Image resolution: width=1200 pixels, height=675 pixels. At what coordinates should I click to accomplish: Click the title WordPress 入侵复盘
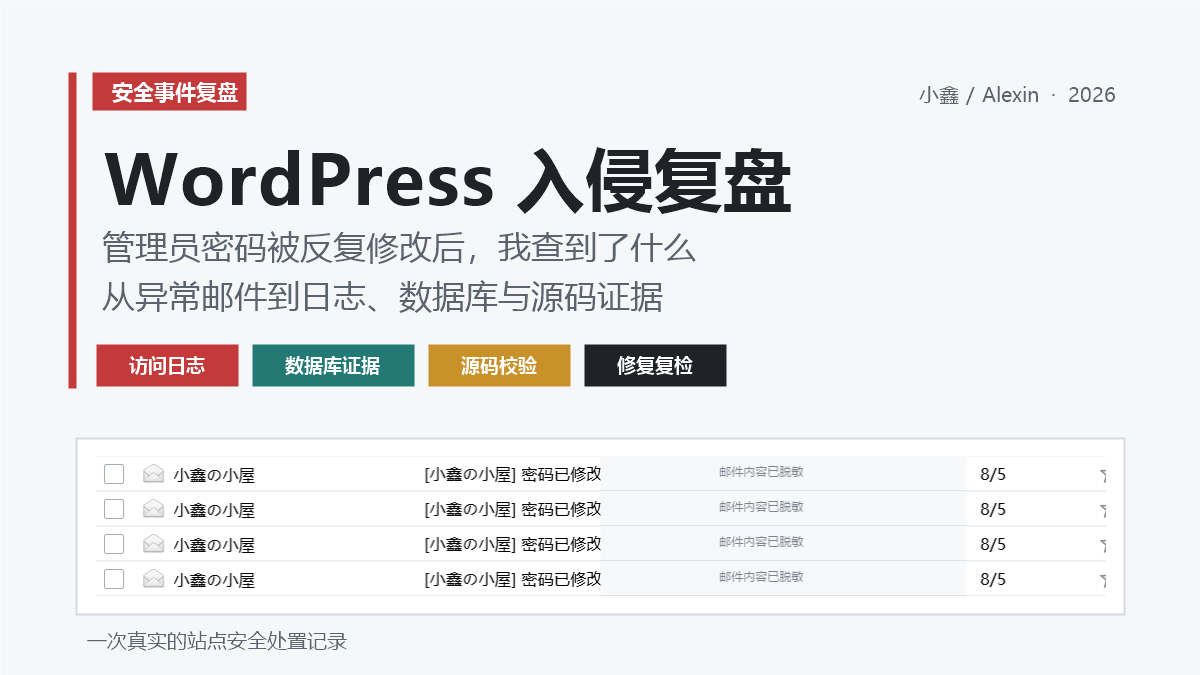point(448,180)
